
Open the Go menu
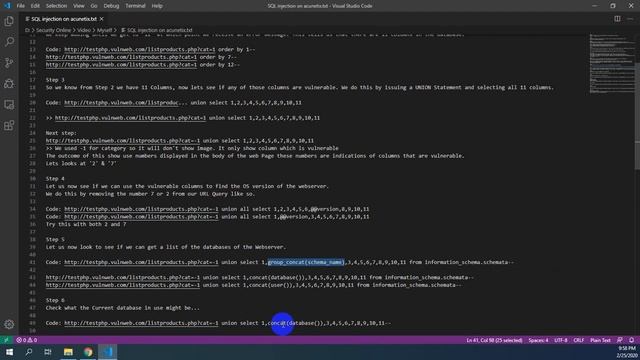click(94, 6)
